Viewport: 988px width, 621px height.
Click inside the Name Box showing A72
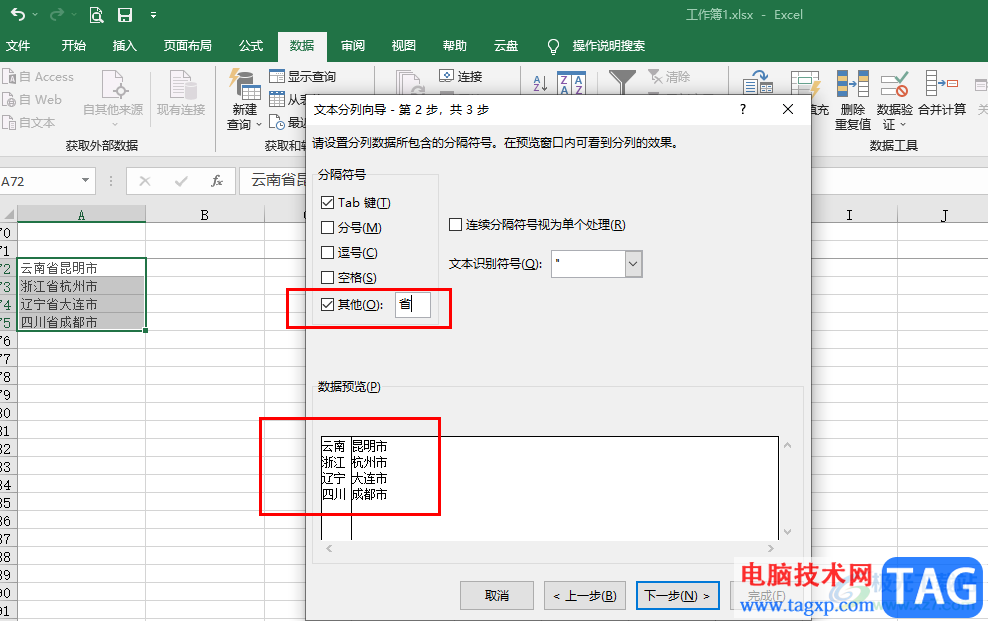point(38,181)
